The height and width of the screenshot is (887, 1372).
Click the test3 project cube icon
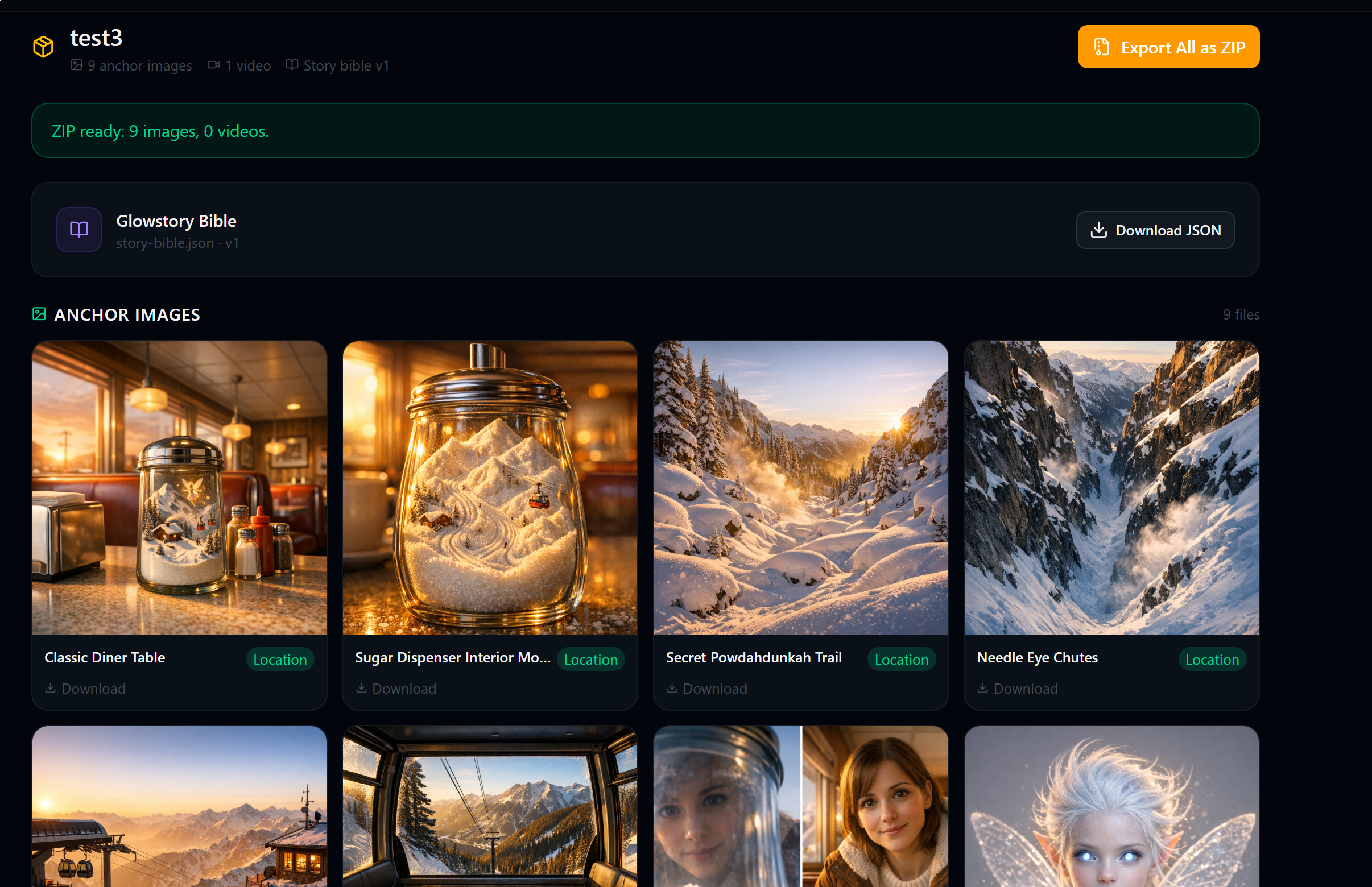click(x=43, y=47)
